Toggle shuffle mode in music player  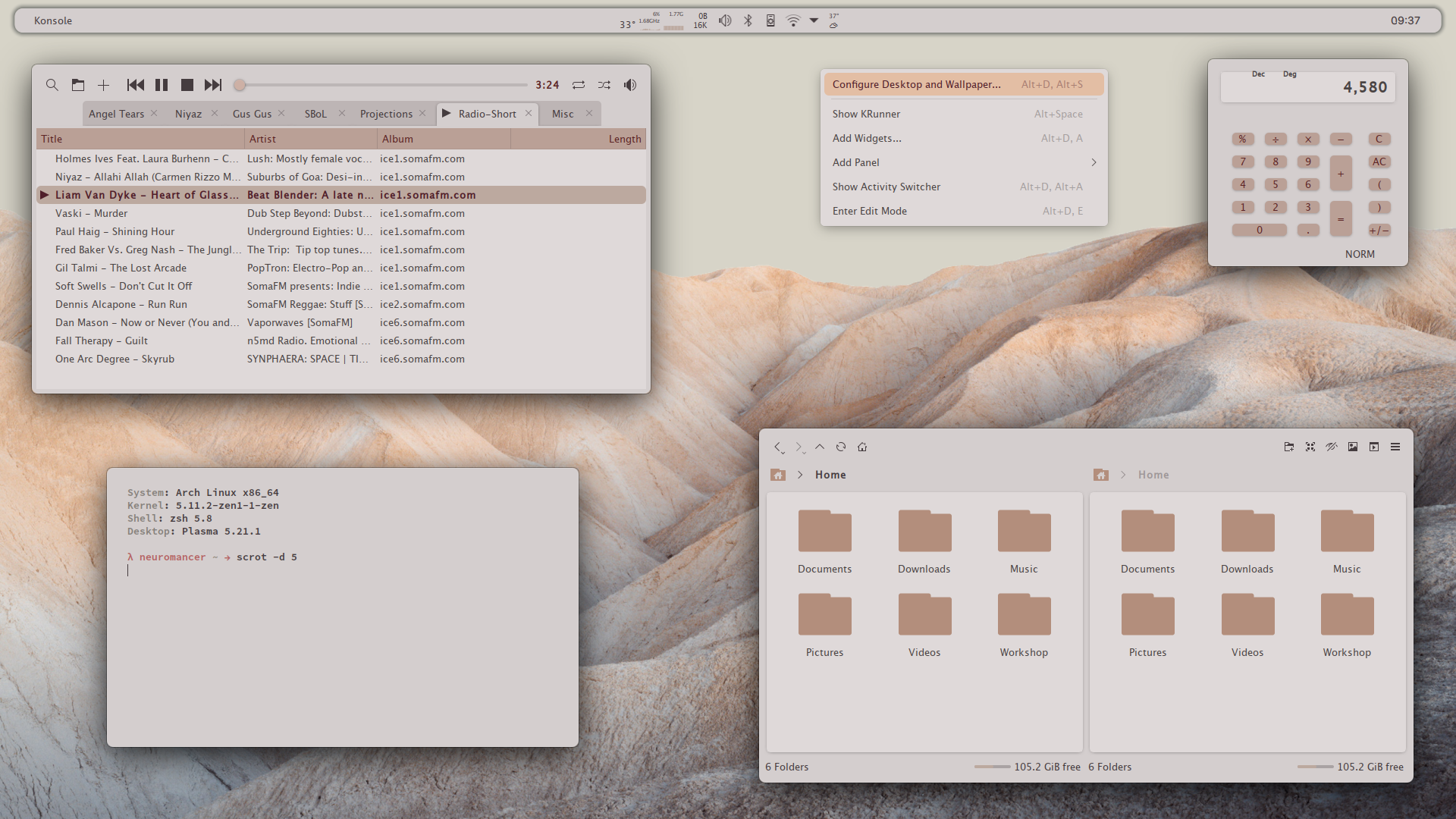point(604,85)
